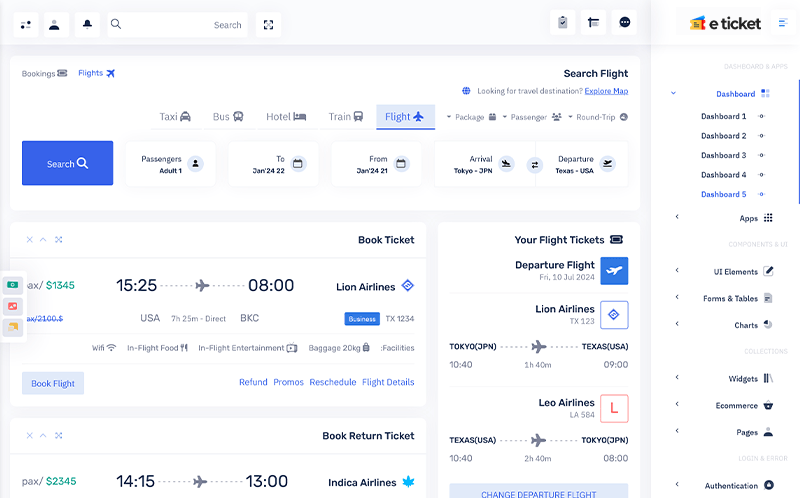Viewport: 800px width, 498px height.
Task: Open the chat bubble icon
Action: [624, 22]
